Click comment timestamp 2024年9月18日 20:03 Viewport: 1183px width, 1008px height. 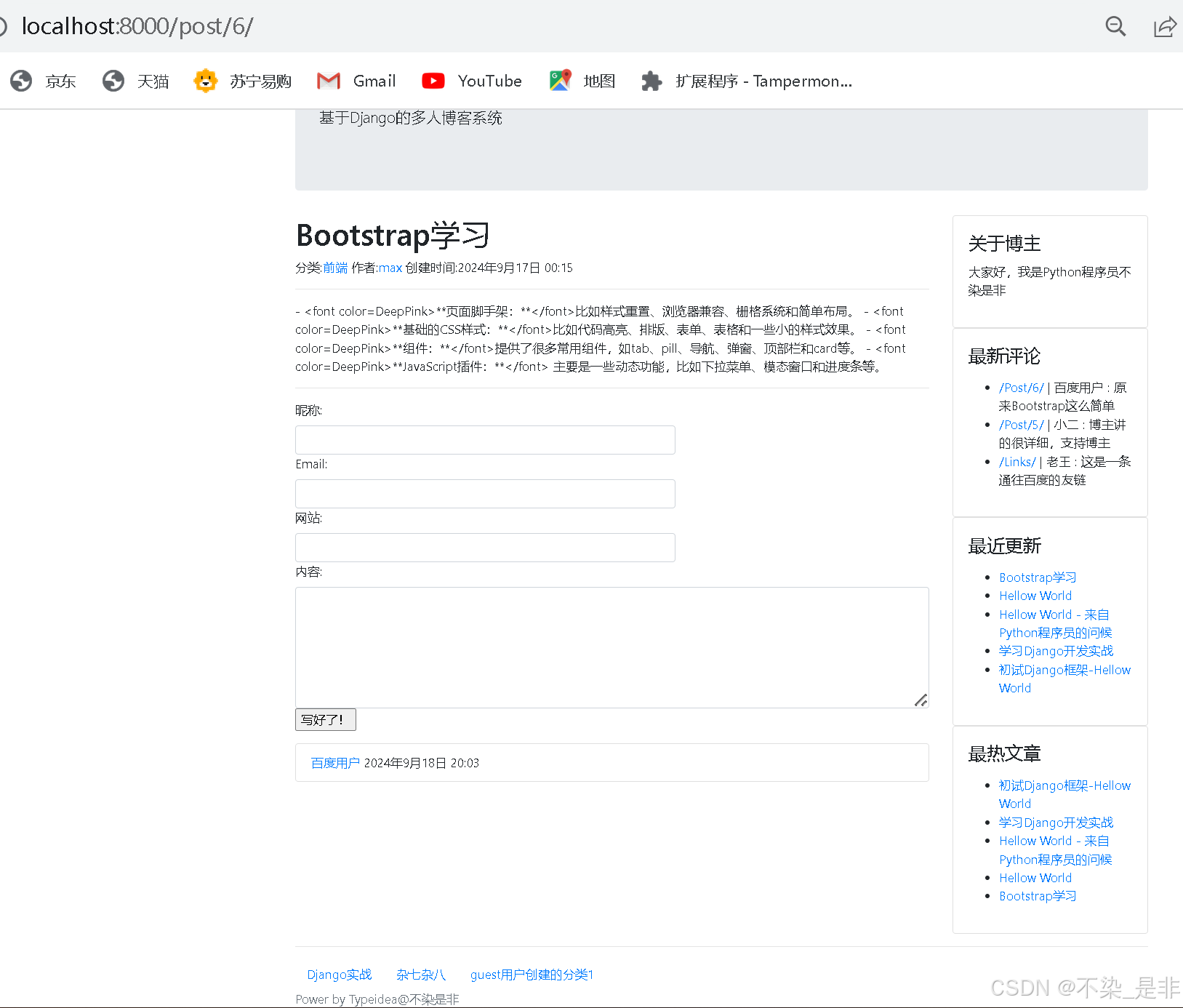point(422,763)
